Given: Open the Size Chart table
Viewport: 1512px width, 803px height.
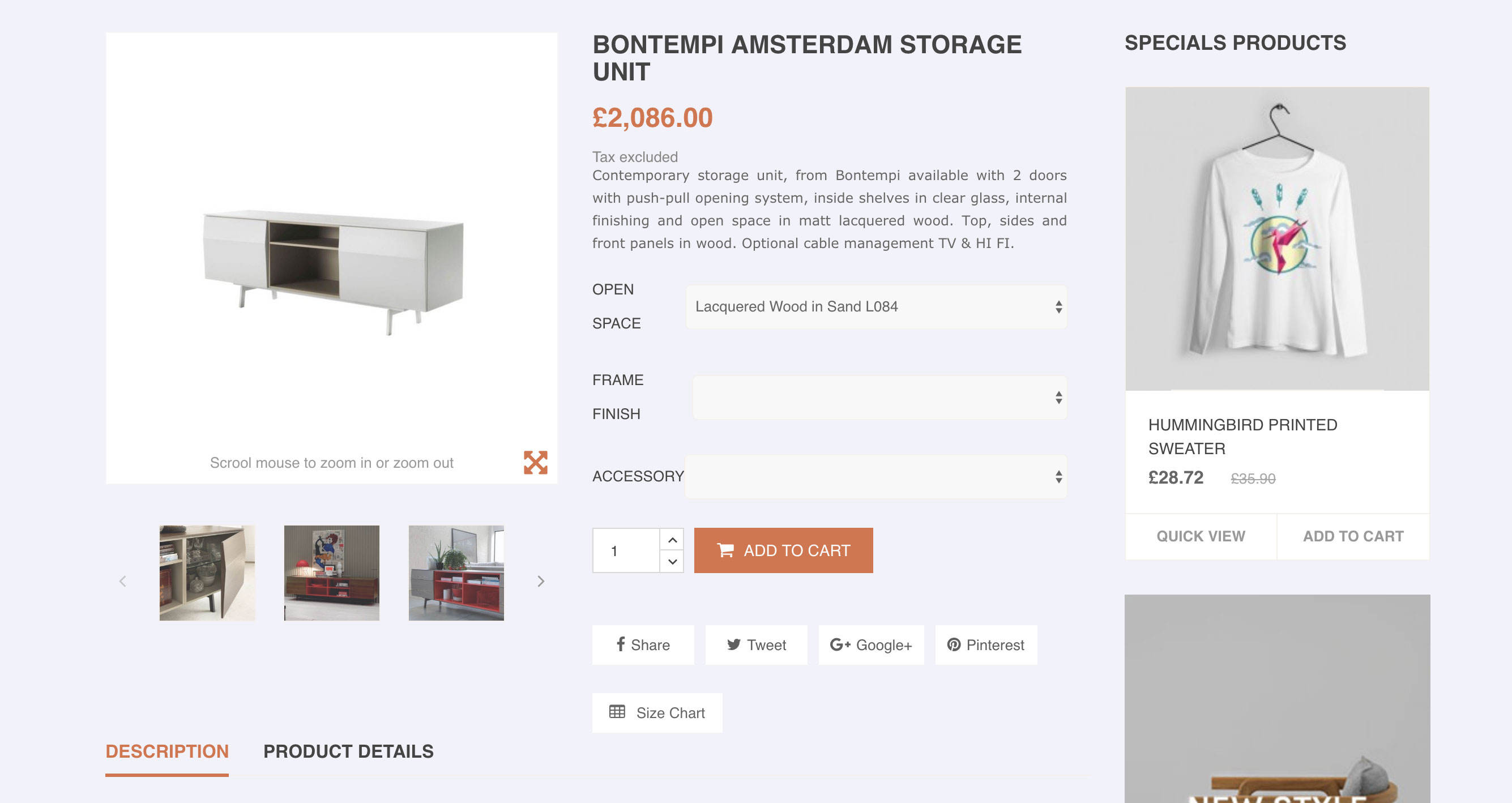Looking at the screenshot, I should [x=657, y=712].
